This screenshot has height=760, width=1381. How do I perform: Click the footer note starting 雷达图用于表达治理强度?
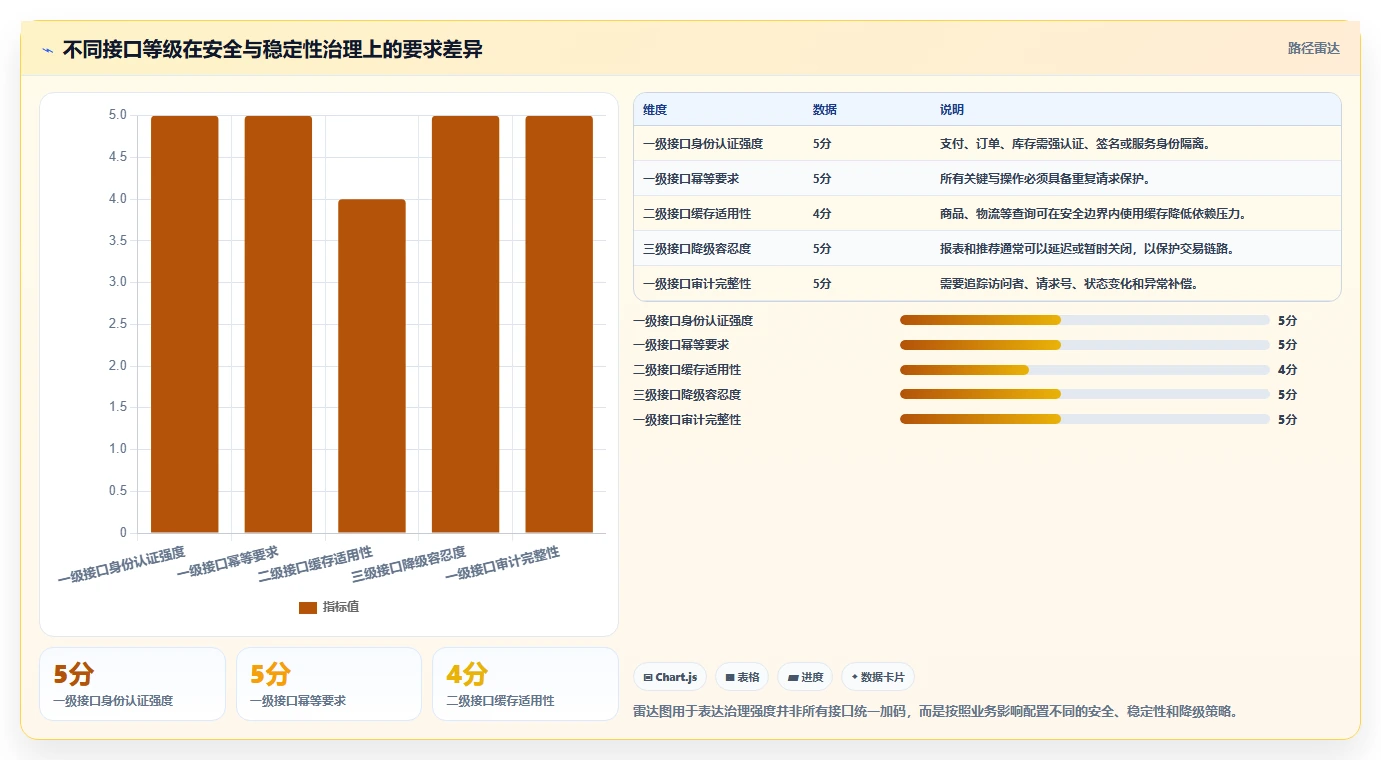coord(936,712)
